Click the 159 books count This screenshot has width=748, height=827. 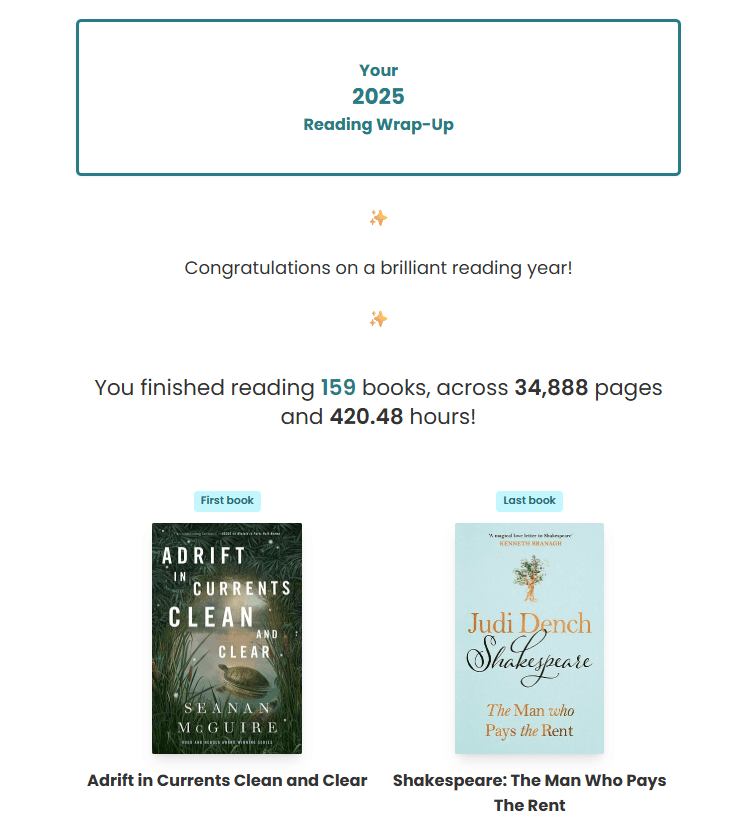pyautogui.click(x=338, y=388)
